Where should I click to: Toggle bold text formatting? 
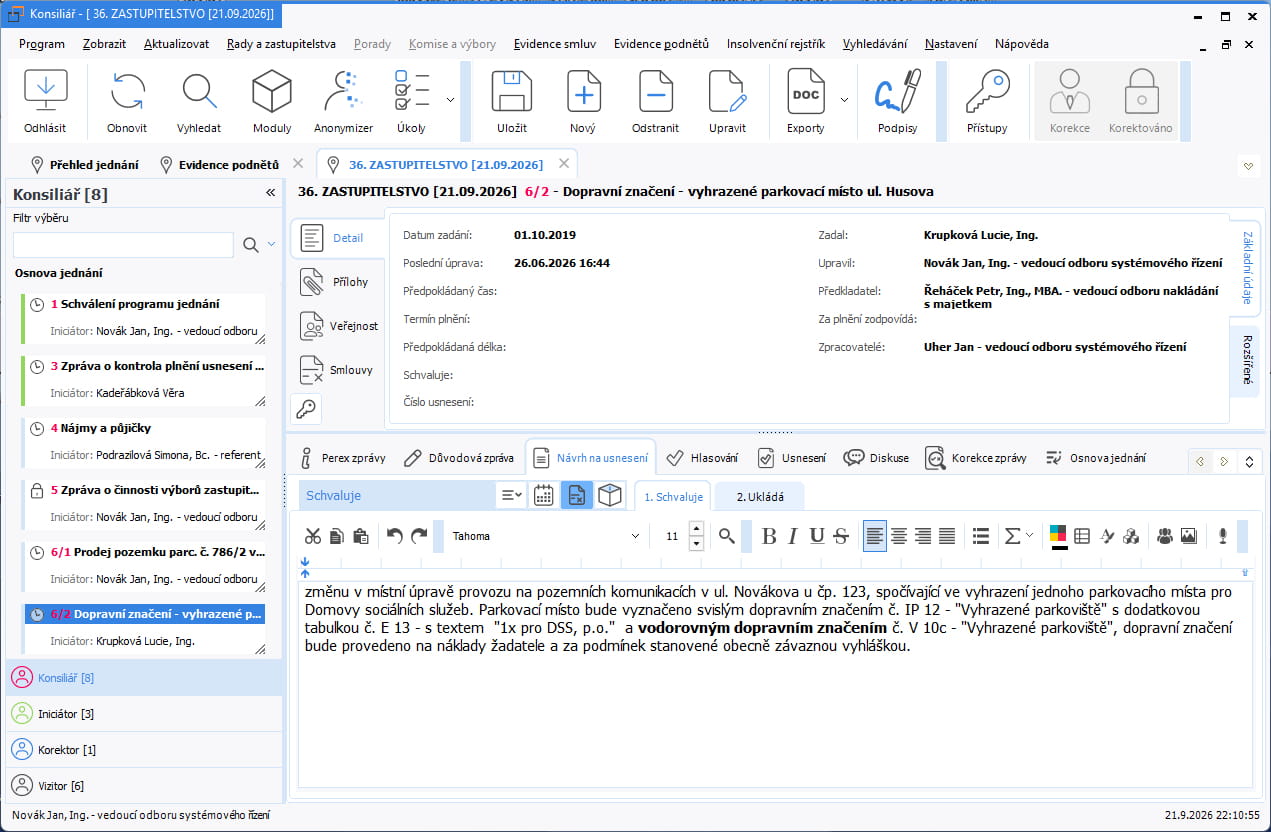[x=769, y=536]
